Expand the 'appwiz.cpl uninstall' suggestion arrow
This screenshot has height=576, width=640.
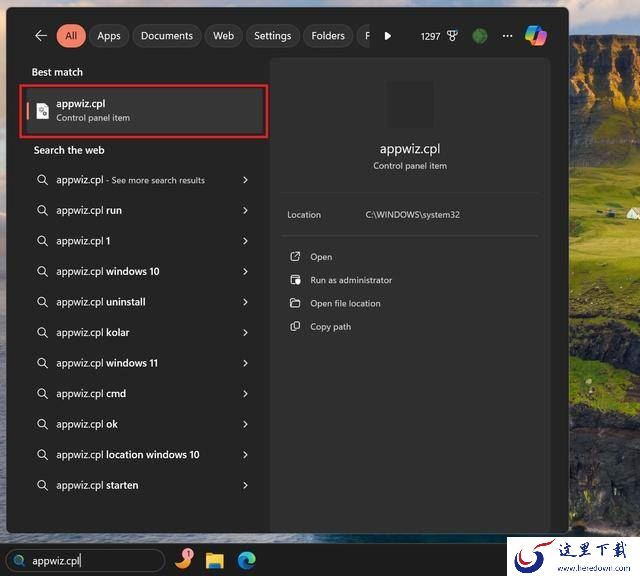[x=245, y=302]
